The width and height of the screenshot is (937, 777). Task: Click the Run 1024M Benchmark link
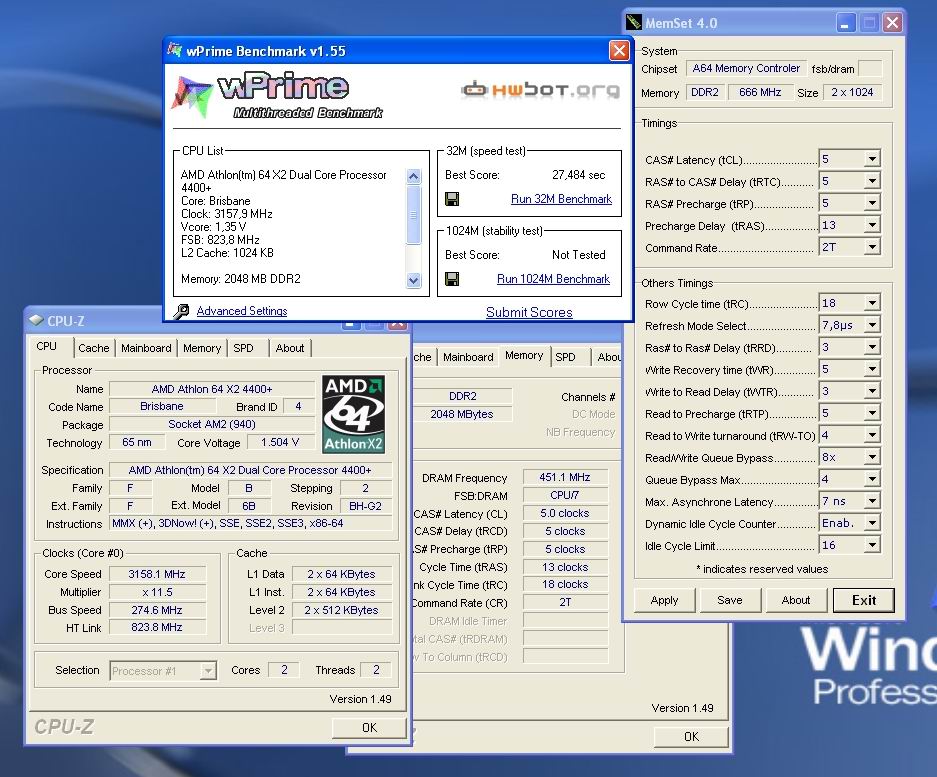pos(553,279)
